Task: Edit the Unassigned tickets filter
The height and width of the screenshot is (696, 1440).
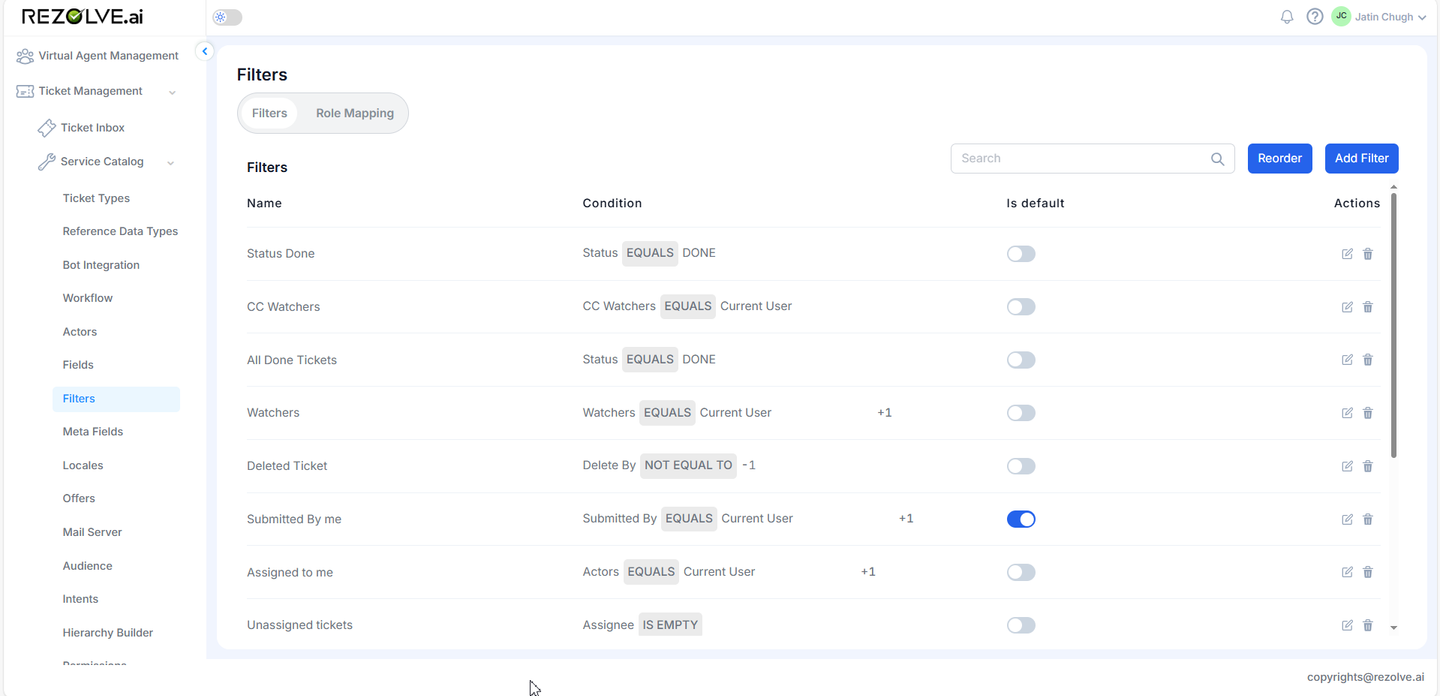Action: (1347, 625)
